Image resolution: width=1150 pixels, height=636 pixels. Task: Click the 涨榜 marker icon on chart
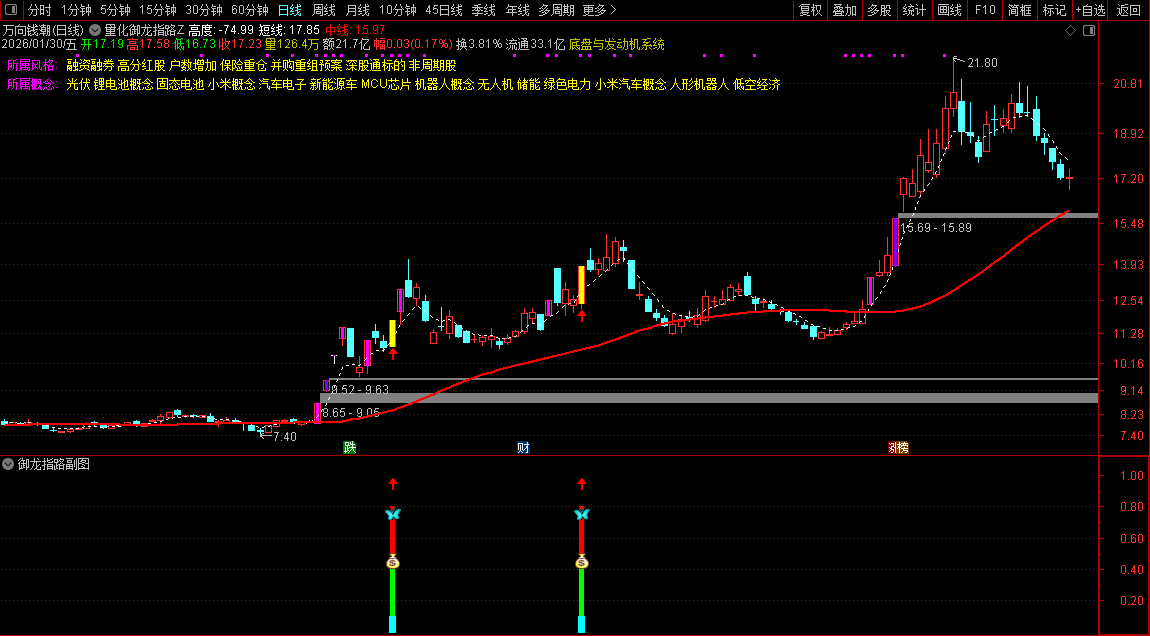coord(898,447)
